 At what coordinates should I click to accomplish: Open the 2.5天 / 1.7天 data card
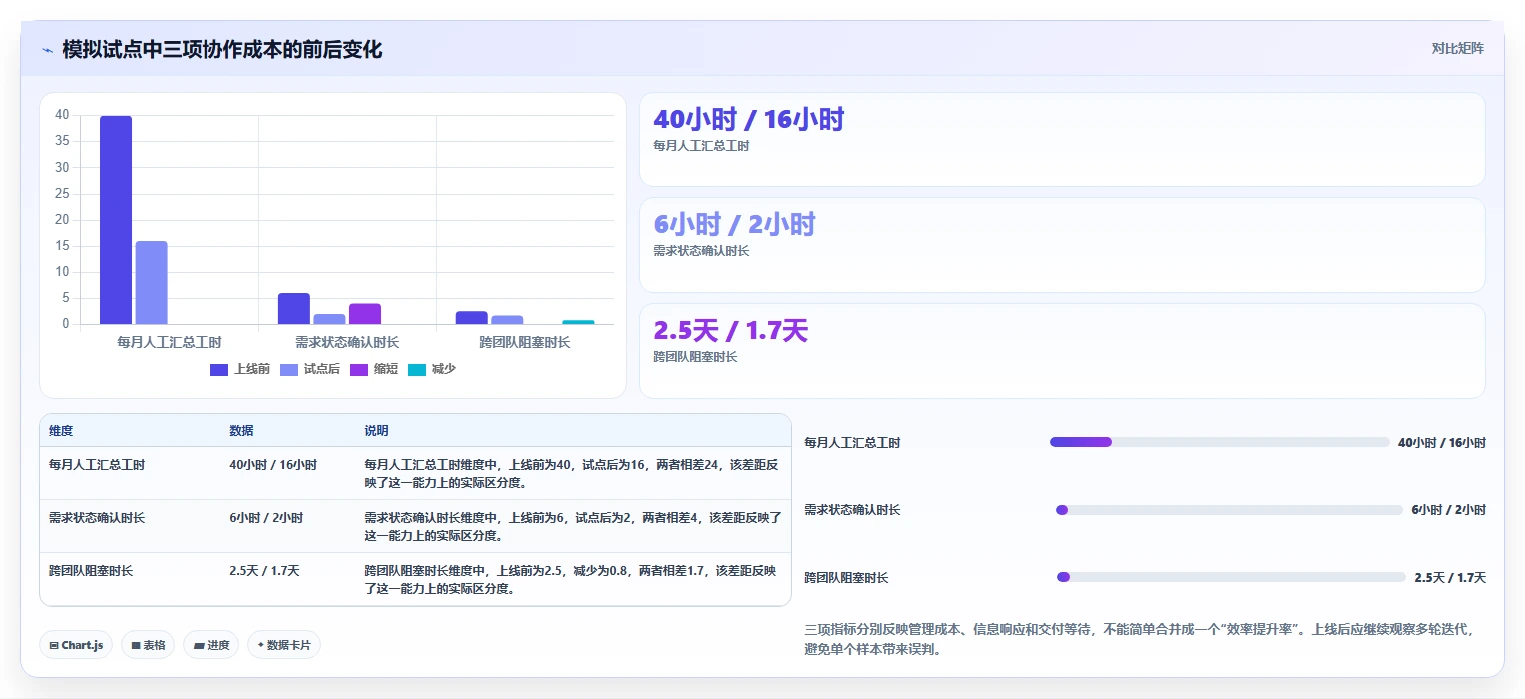tap(1062, 351)
